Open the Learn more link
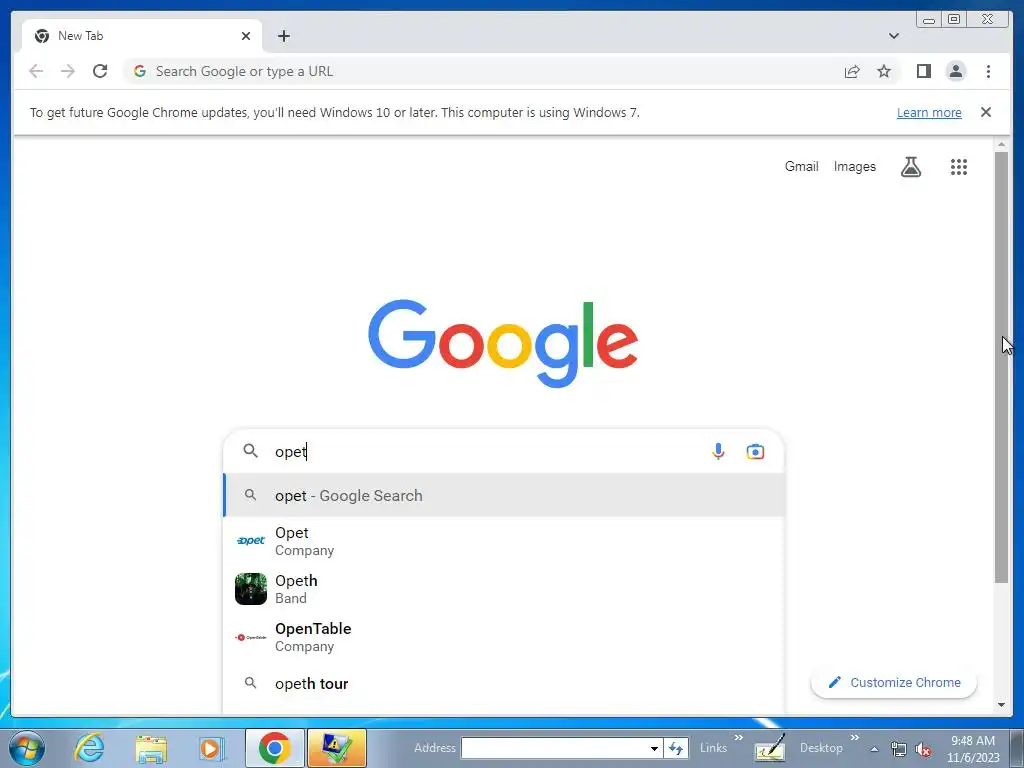 pos(929,112)
